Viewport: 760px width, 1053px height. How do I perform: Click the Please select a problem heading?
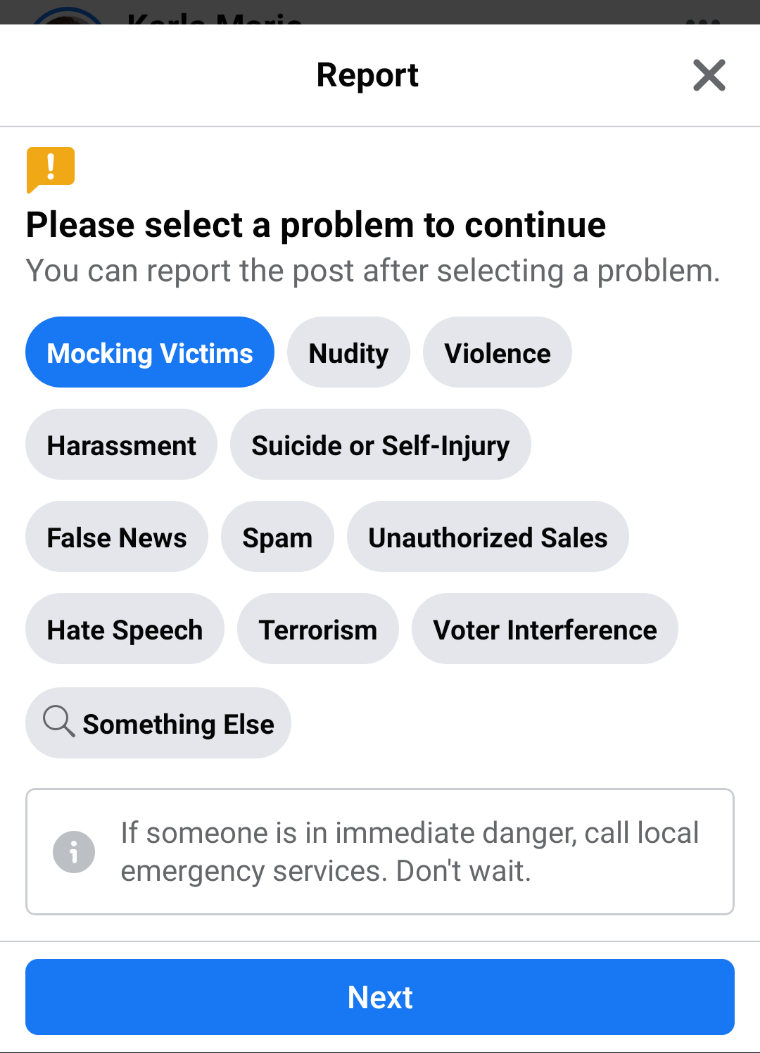pyautogui.click(x=316, y=224)
